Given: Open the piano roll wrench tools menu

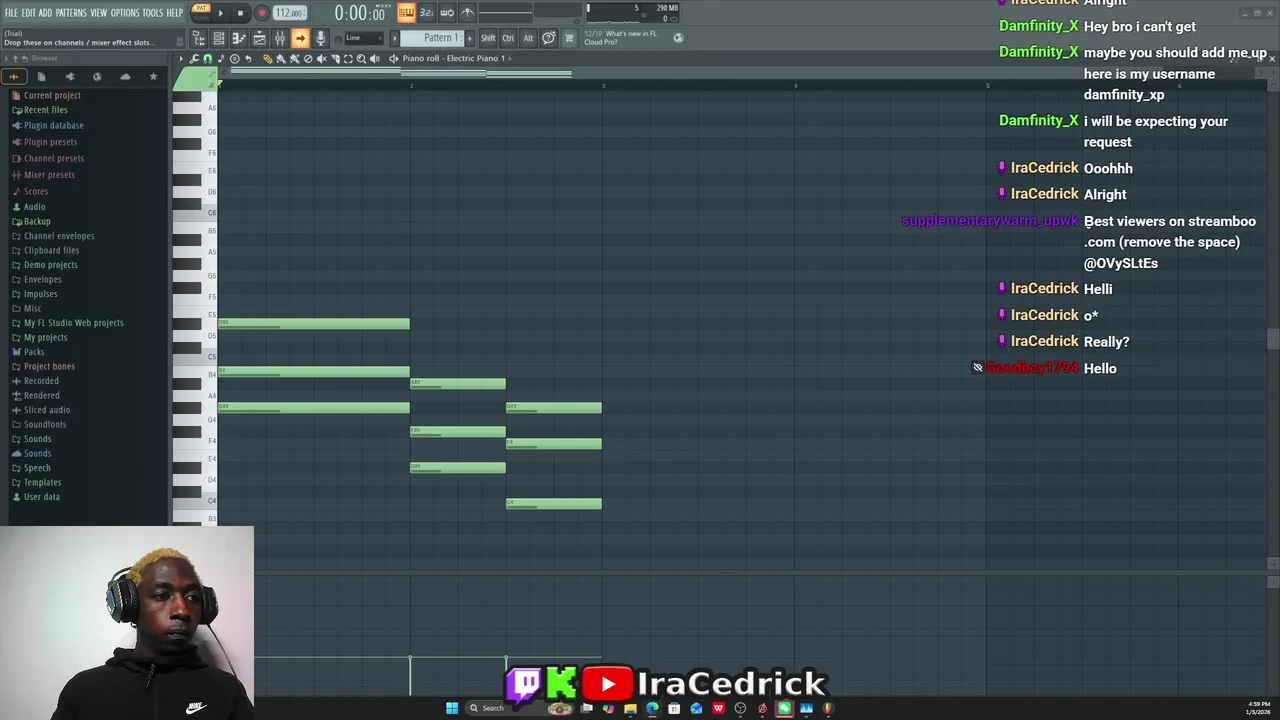Looking at the screenshot, I should pos(194,58).
